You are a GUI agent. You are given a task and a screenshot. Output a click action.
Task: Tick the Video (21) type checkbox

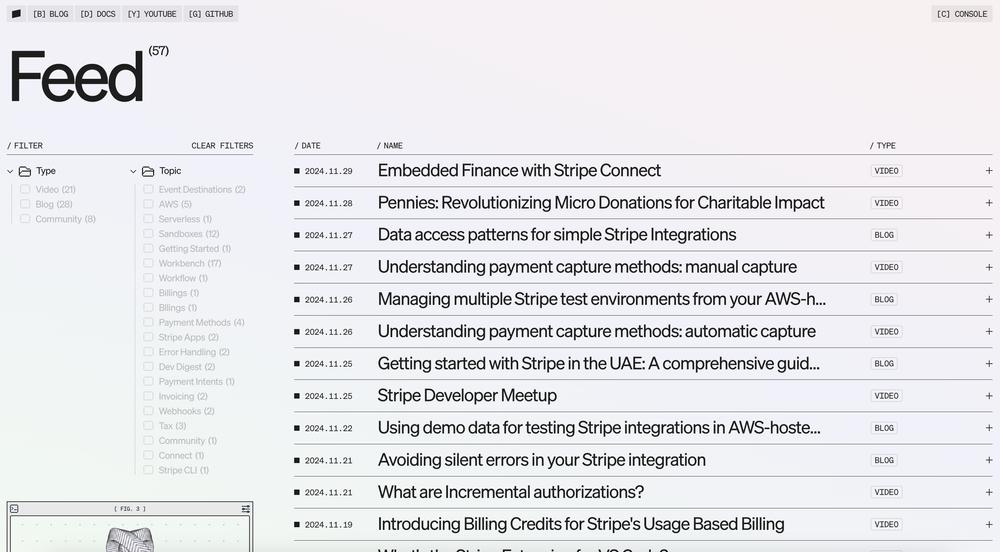click(x=25, y=189)
